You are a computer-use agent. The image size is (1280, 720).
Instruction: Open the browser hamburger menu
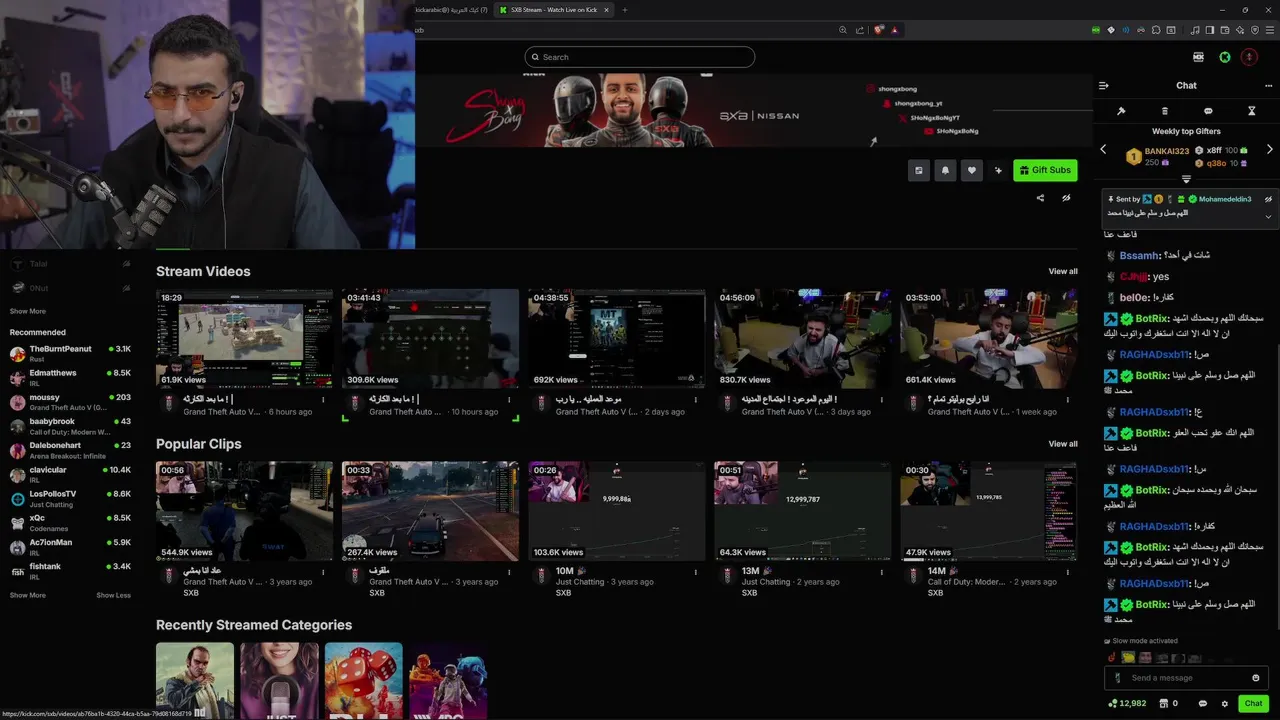[1269, 30]
